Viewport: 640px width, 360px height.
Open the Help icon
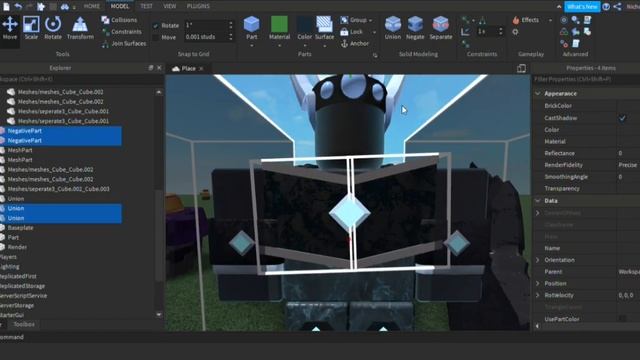(606, 7)
